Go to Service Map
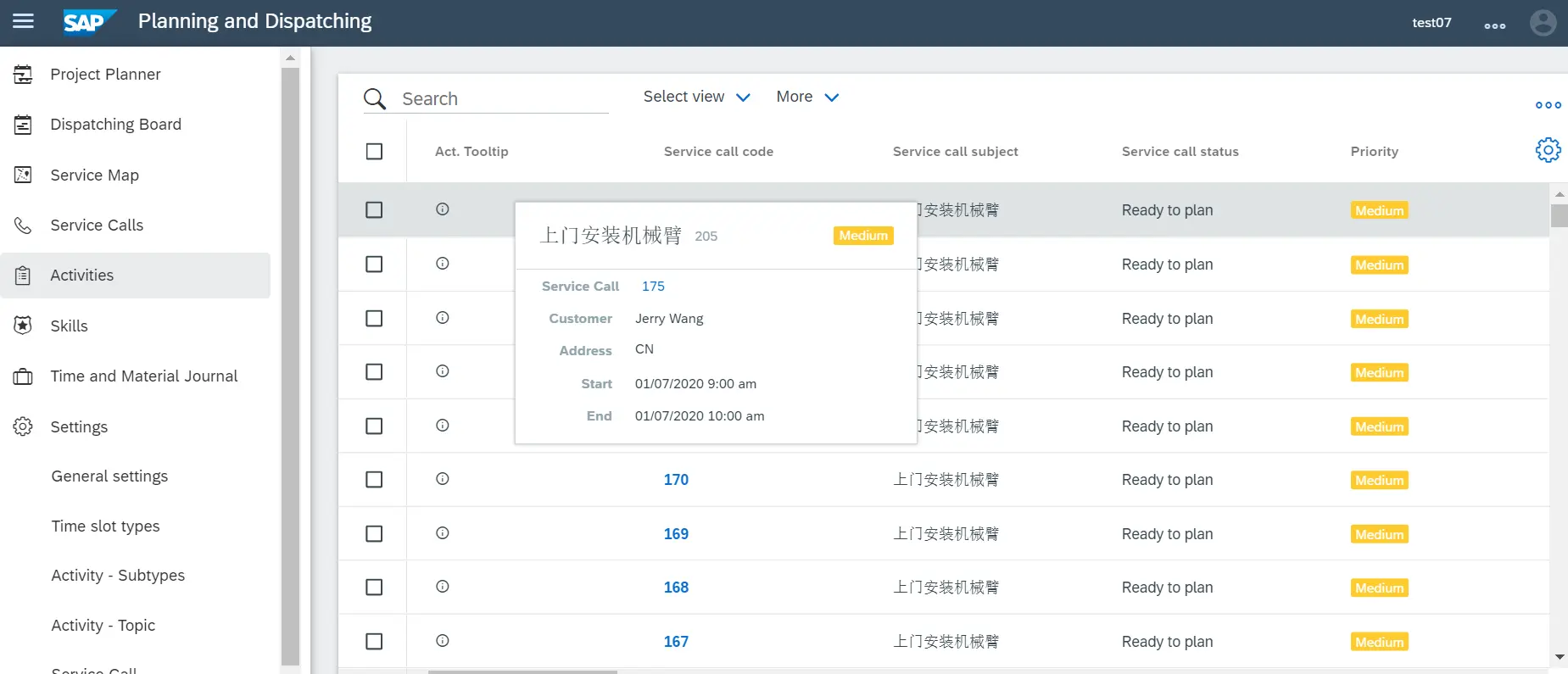 point(94,175)
